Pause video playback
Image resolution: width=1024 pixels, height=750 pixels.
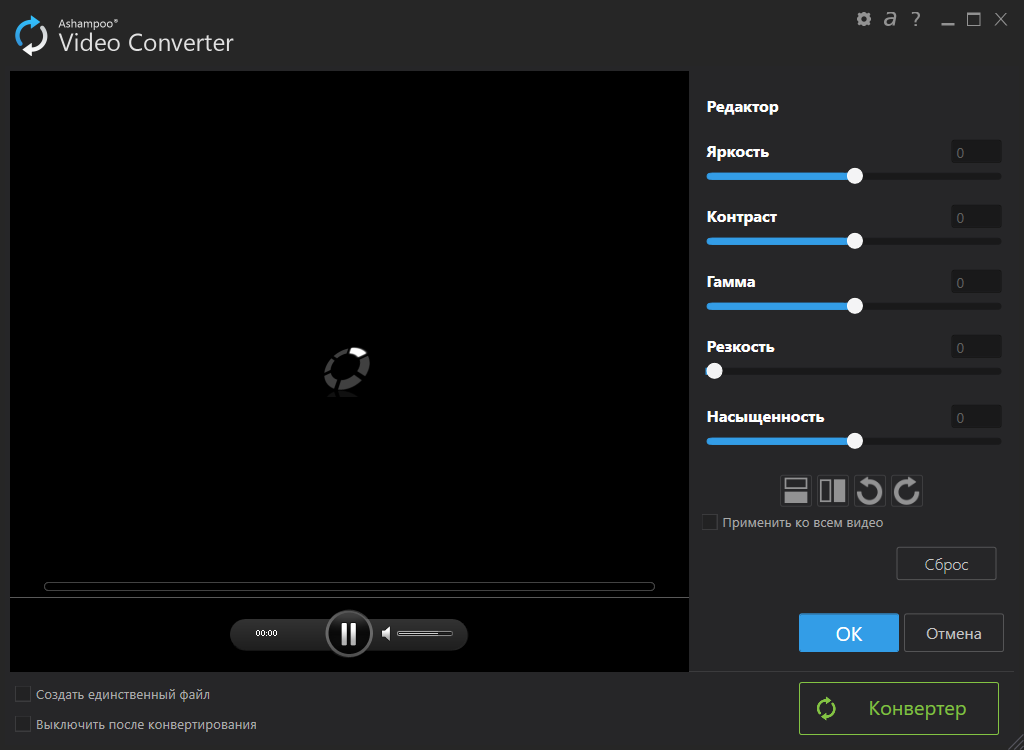348,633
